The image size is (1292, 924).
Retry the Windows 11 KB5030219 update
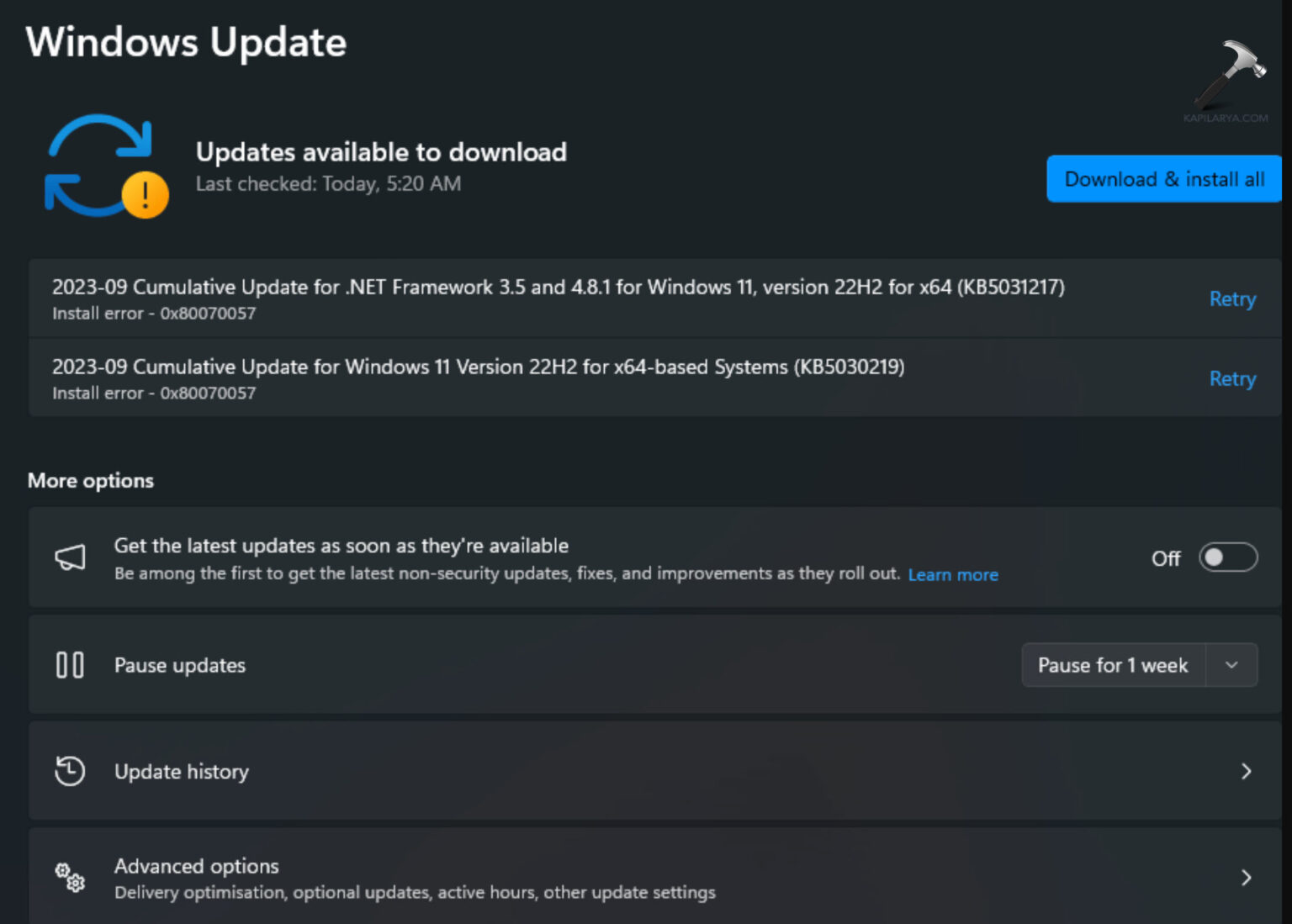click(1232, 379)
